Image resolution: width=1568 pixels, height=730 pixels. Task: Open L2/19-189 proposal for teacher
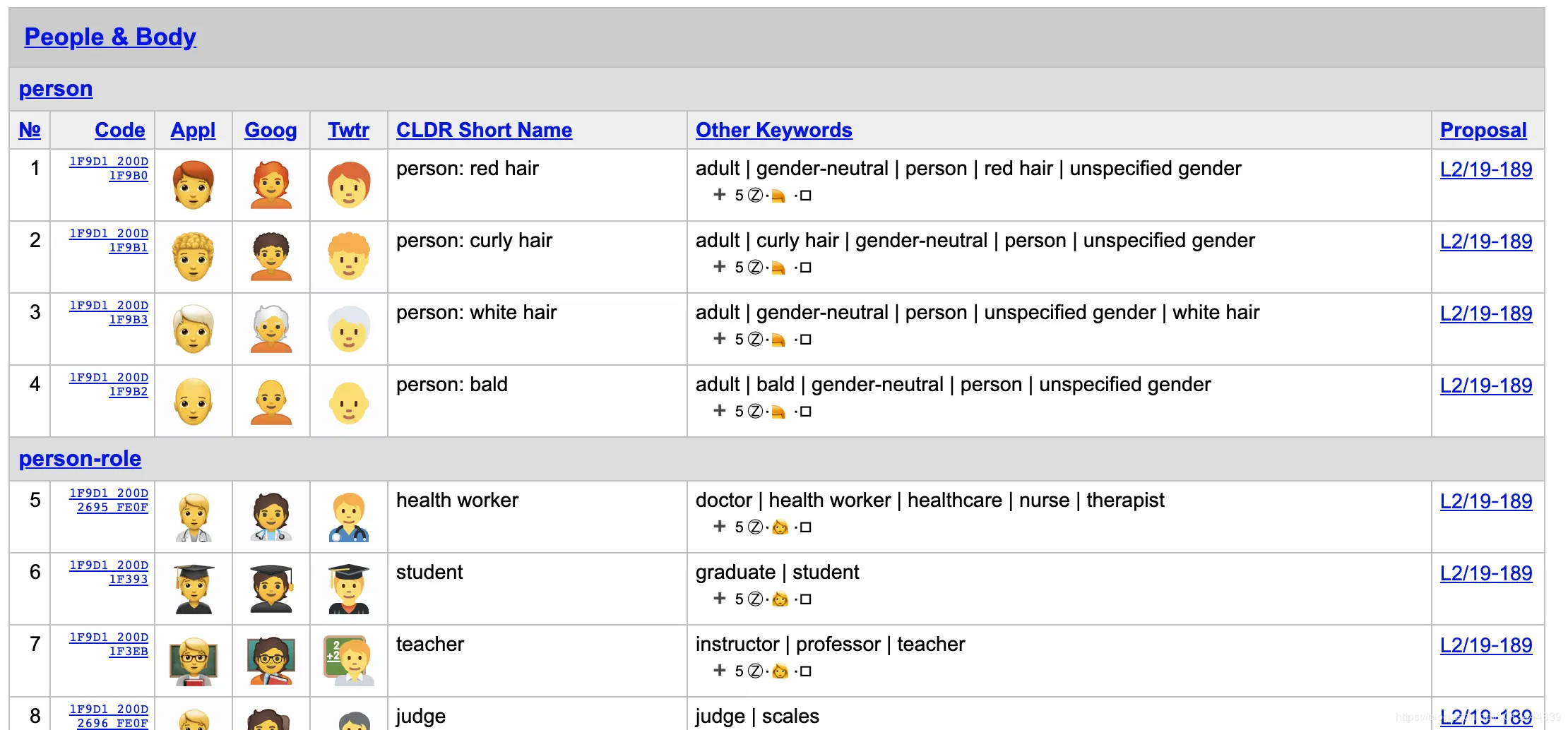(x=1486, y=645)
